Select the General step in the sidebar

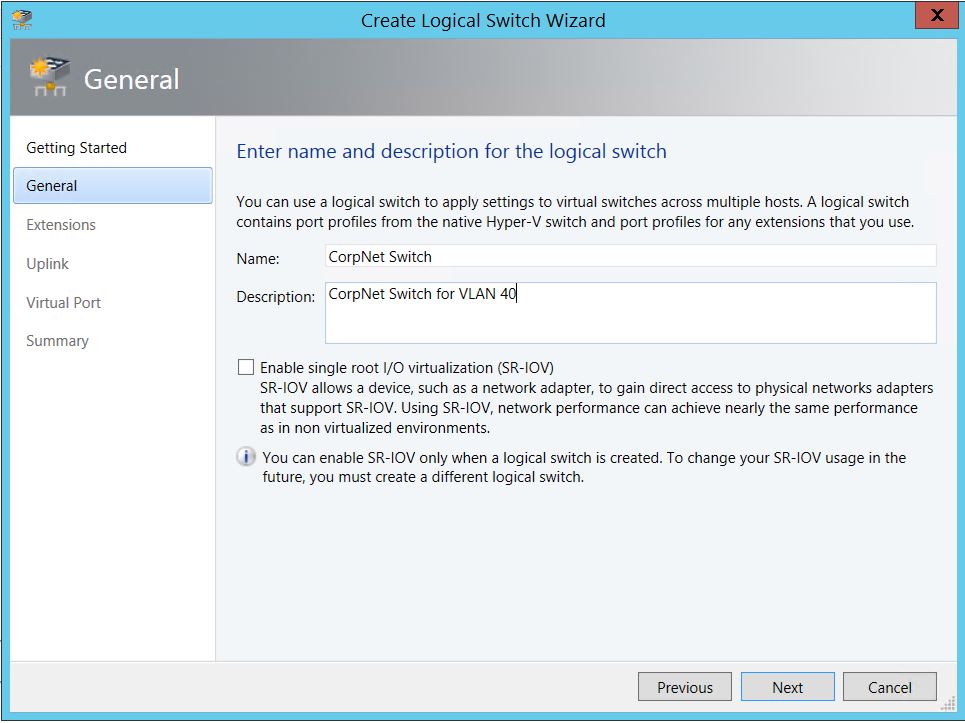[x=52, y=186]
